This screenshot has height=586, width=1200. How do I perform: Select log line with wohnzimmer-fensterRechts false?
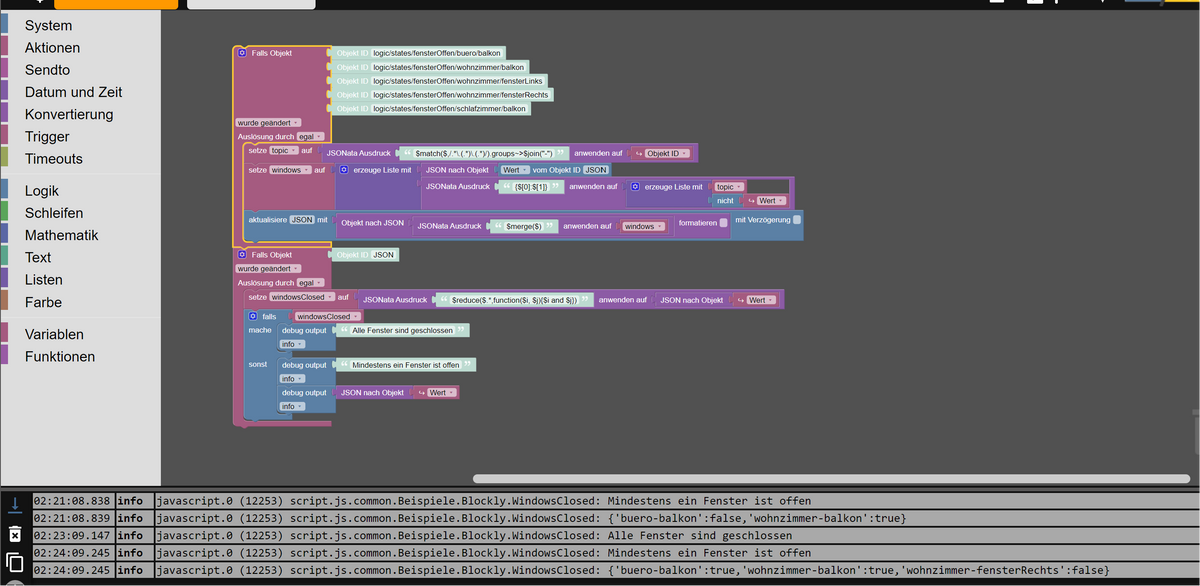[x=675, y=570]
